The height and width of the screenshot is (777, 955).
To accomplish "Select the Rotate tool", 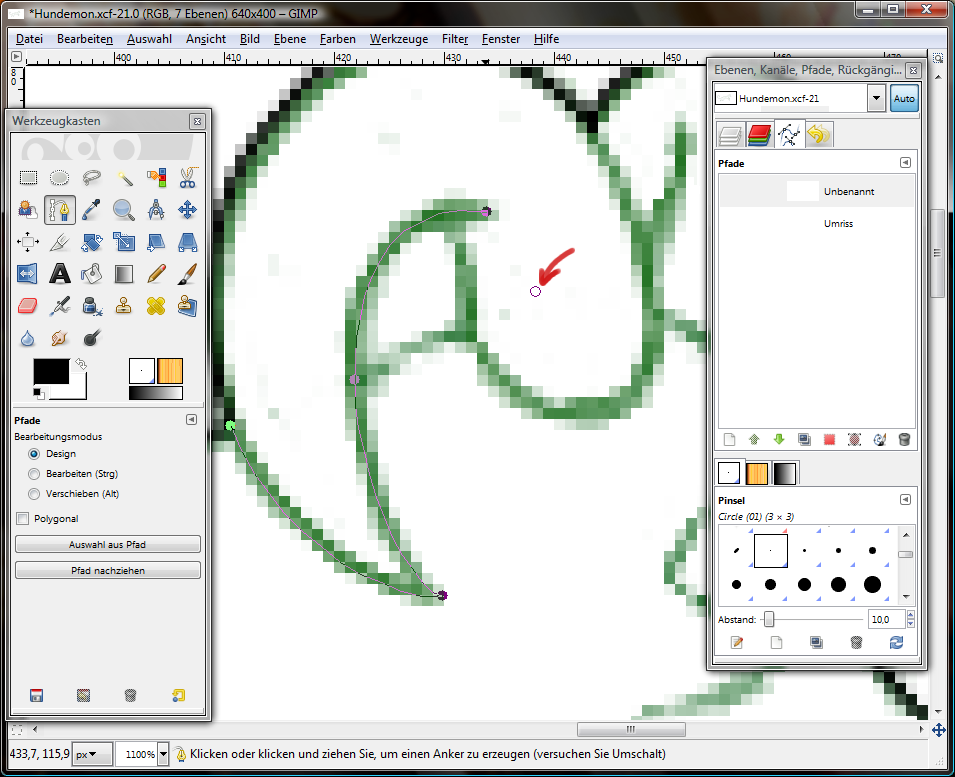I will coord(91,242).
